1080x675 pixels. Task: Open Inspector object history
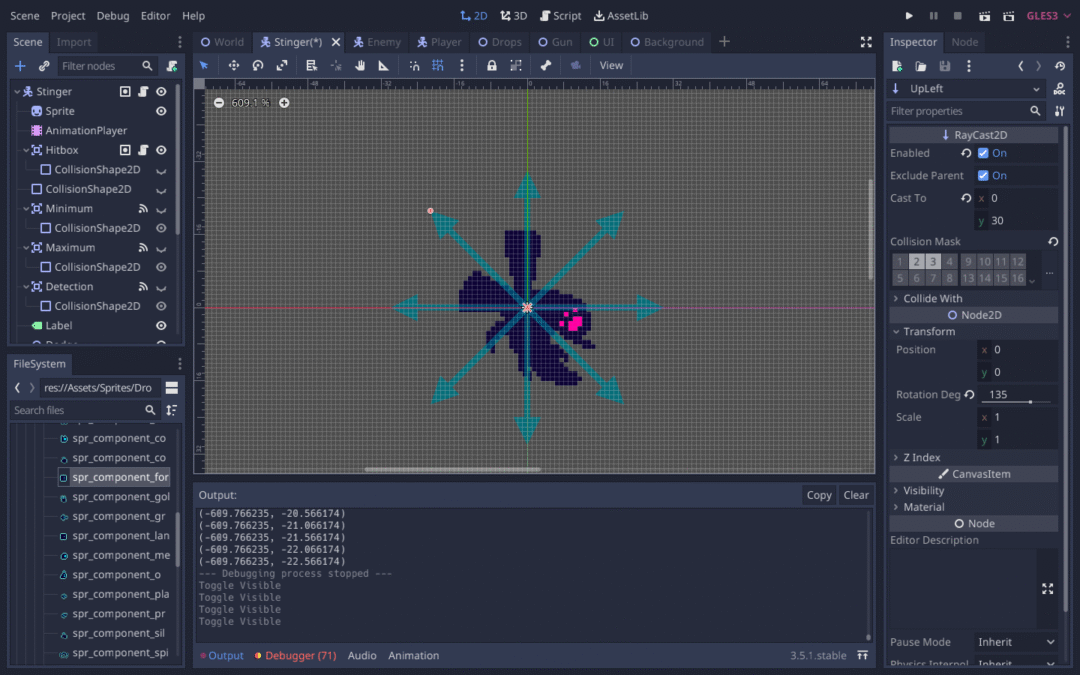[1060, 66]
